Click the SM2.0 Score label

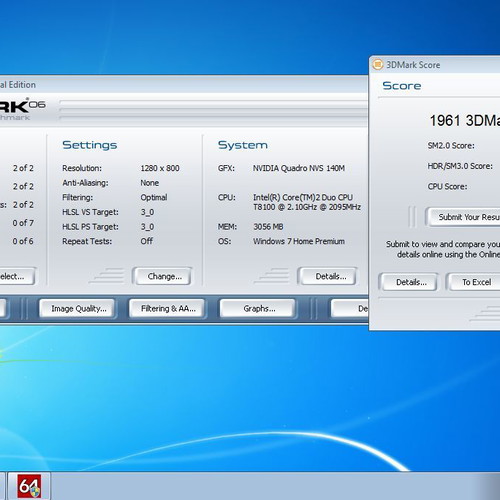click(x=451, y=146)
